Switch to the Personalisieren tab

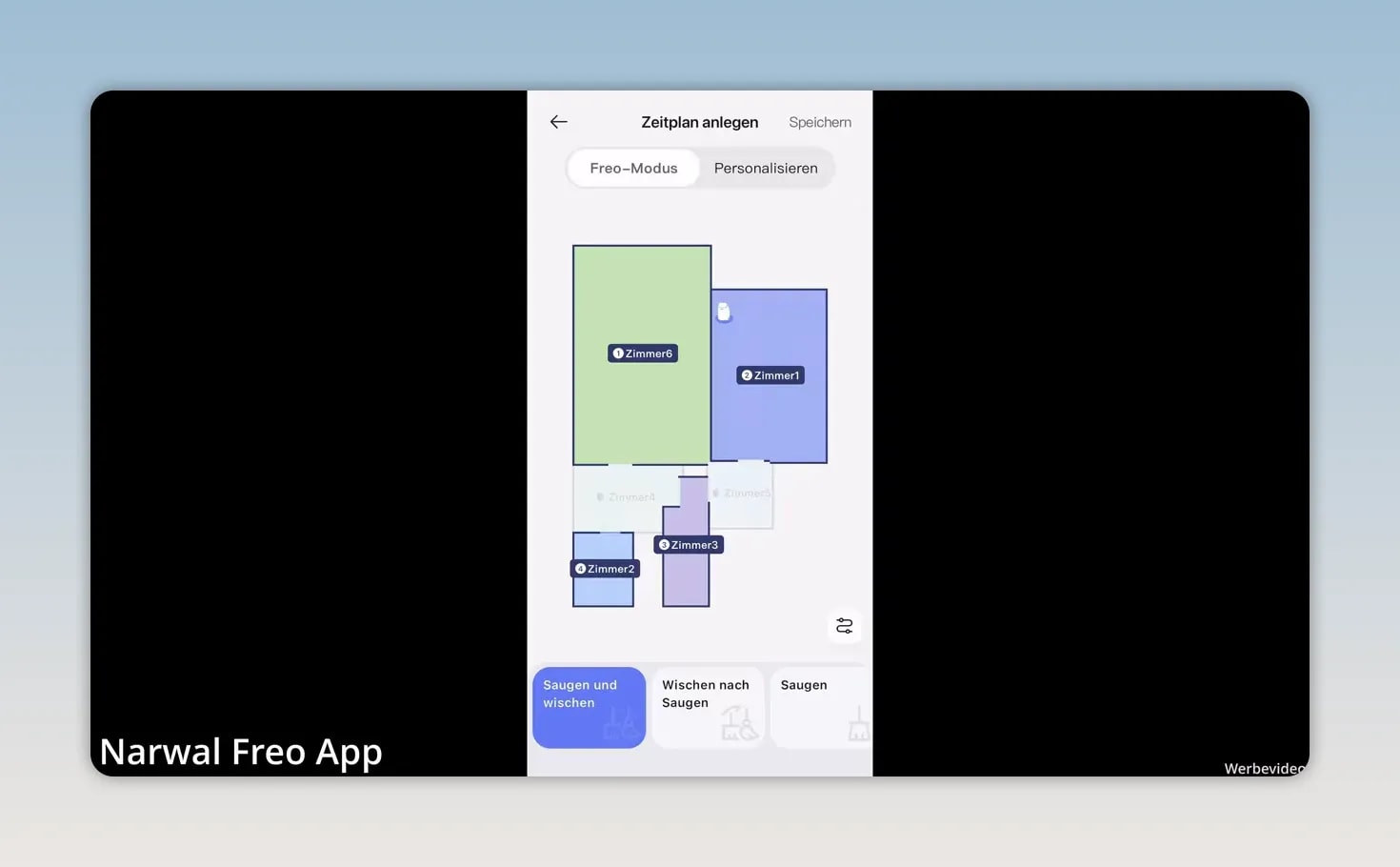(766, 169)
